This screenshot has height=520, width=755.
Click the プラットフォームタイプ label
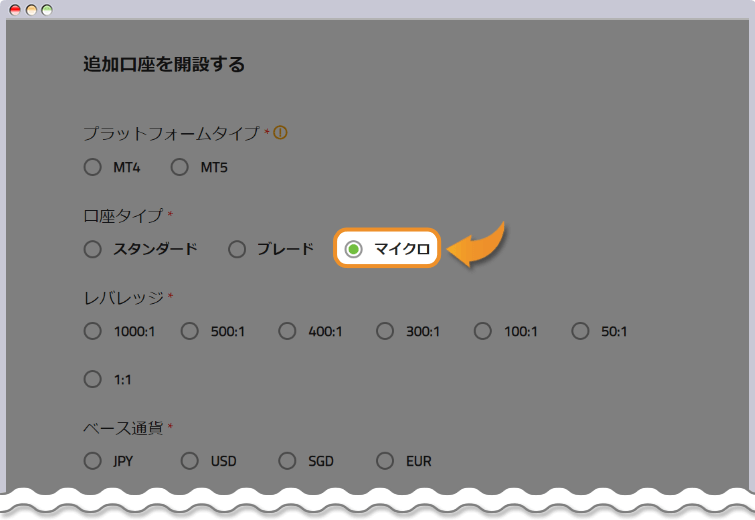172,133
